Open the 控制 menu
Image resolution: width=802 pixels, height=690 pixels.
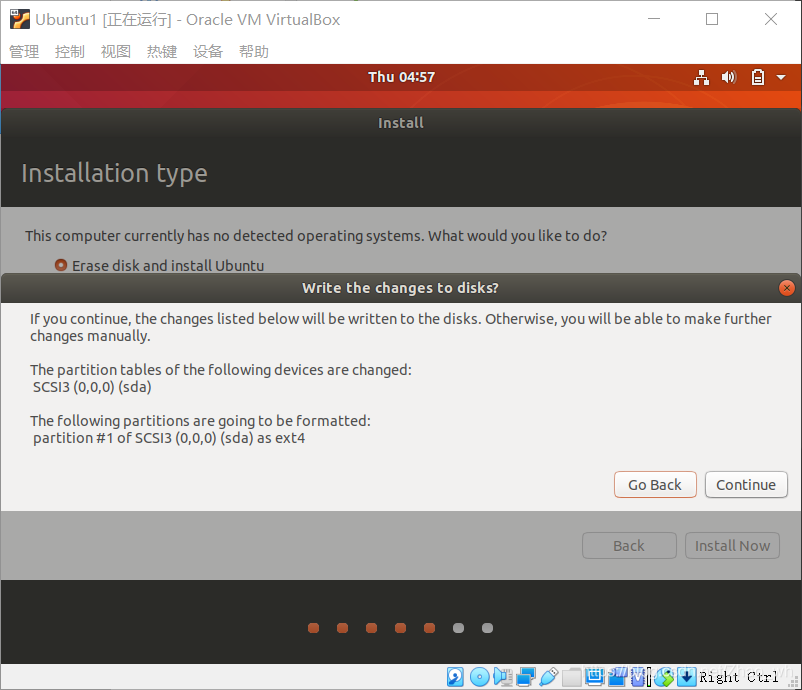coord(70,52)
